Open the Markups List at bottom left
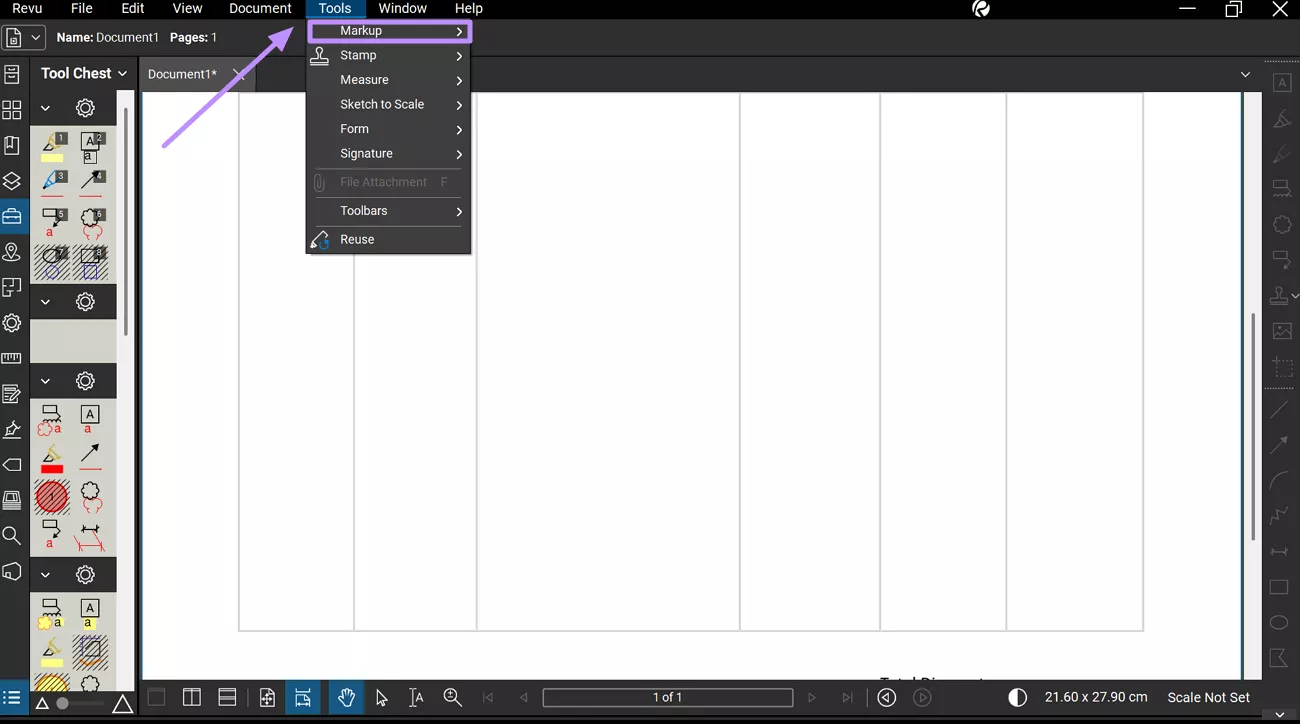 [12, 697]
